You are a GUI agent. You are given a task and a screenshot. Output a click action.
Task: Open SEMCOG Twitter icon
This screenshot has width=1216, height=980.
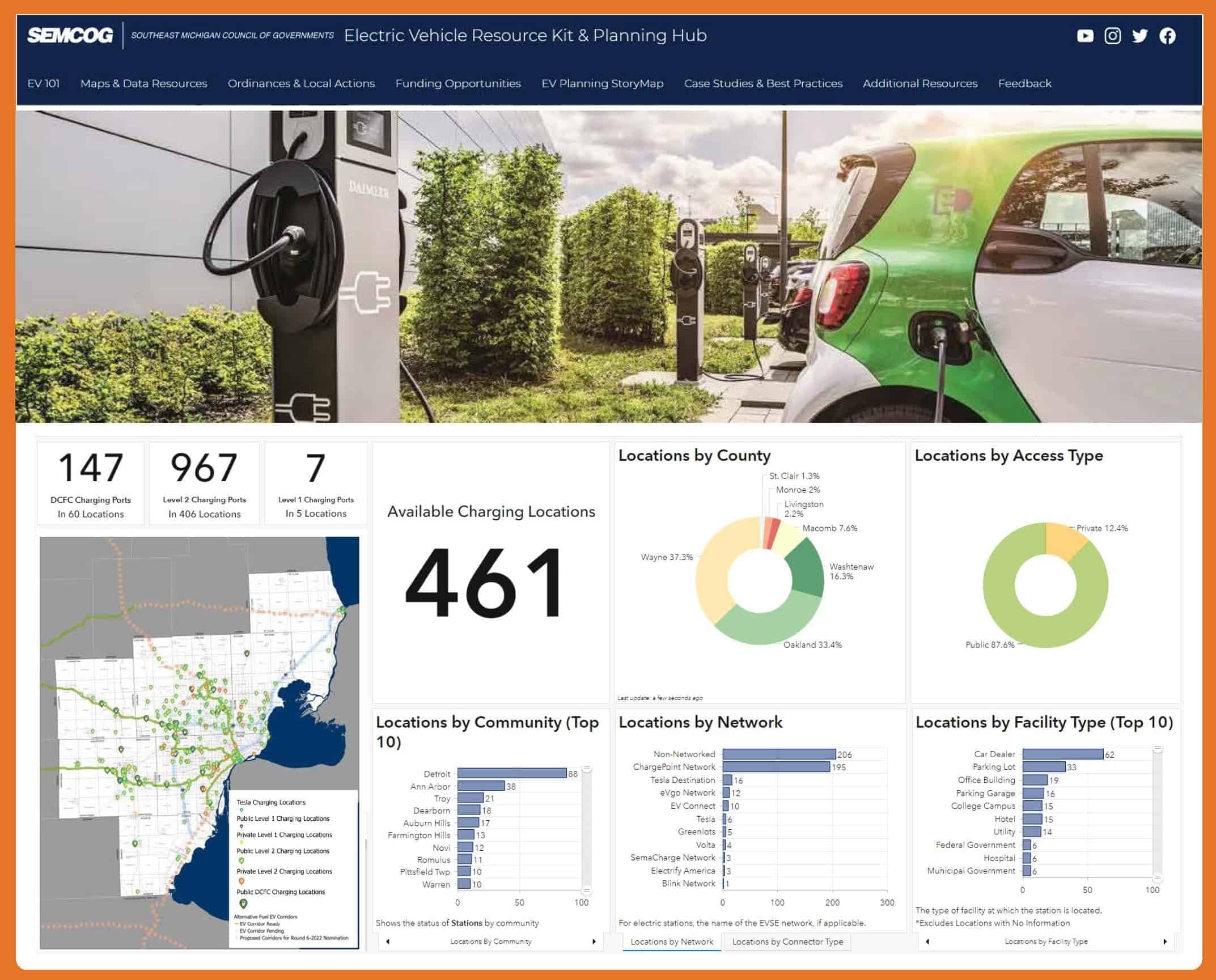pos(1139,36)
